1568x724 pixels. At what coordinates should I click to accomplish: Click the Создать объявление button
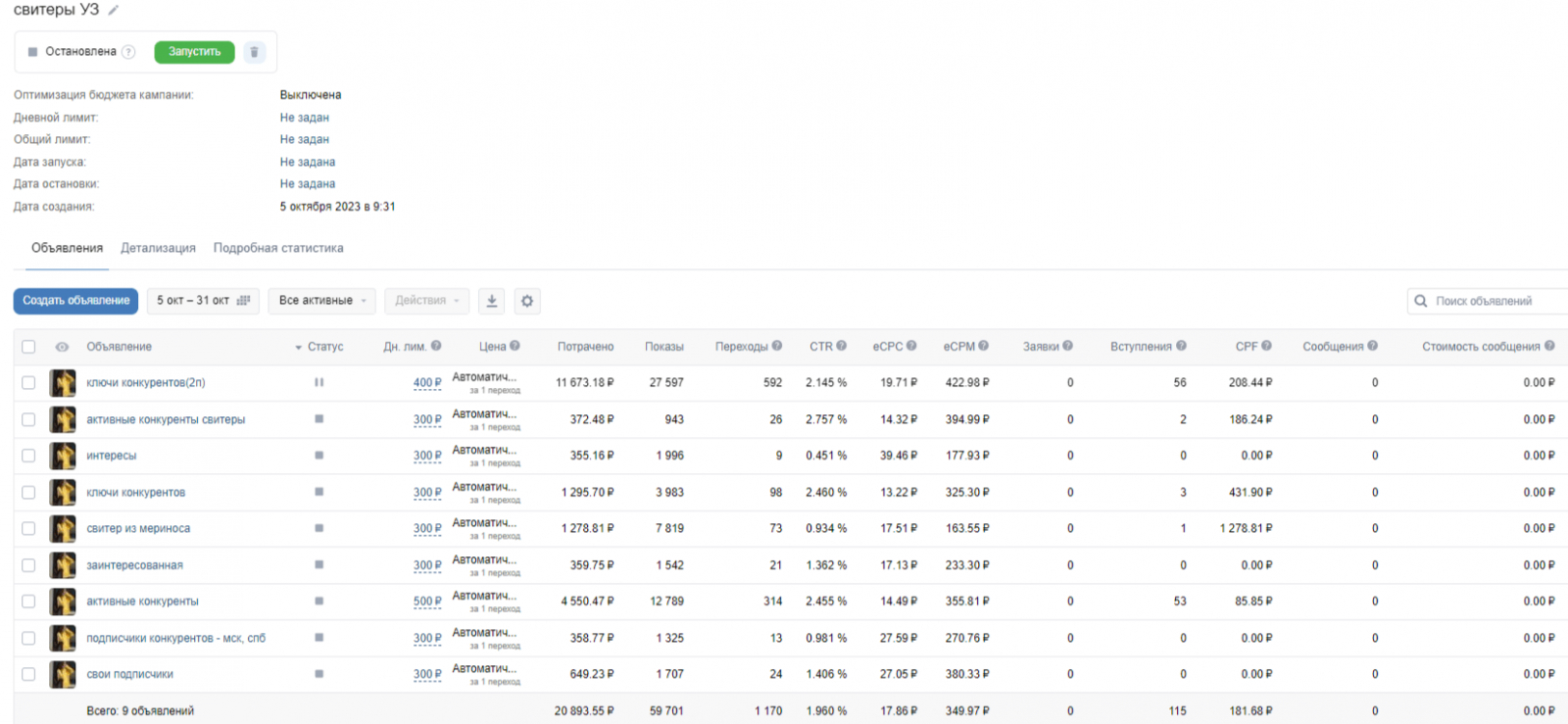click(75, 301)
